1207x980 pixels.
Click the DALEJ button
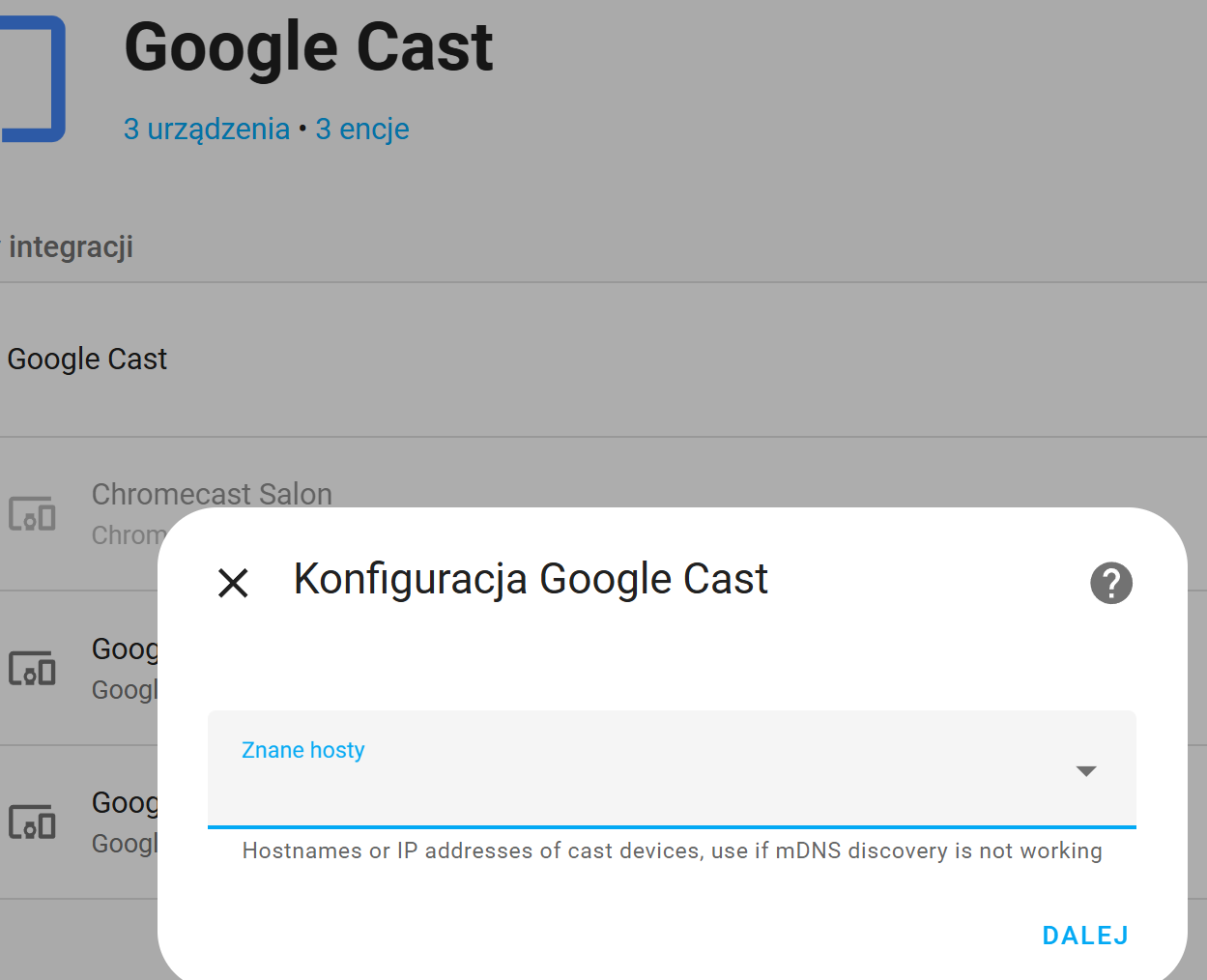(1085, 935)
